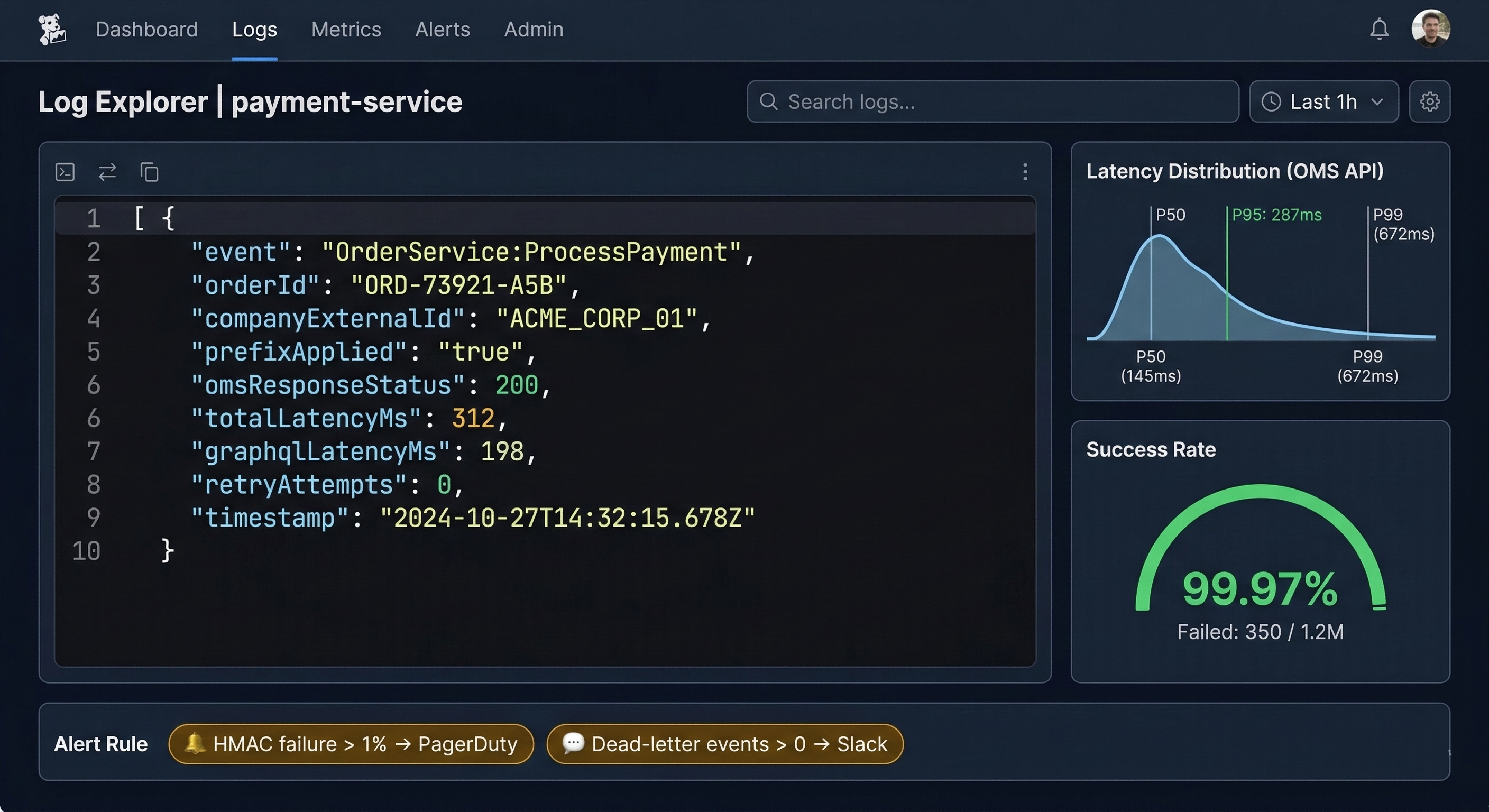
Task: Click the terminal view icon
Action: [x=65, y=172]
